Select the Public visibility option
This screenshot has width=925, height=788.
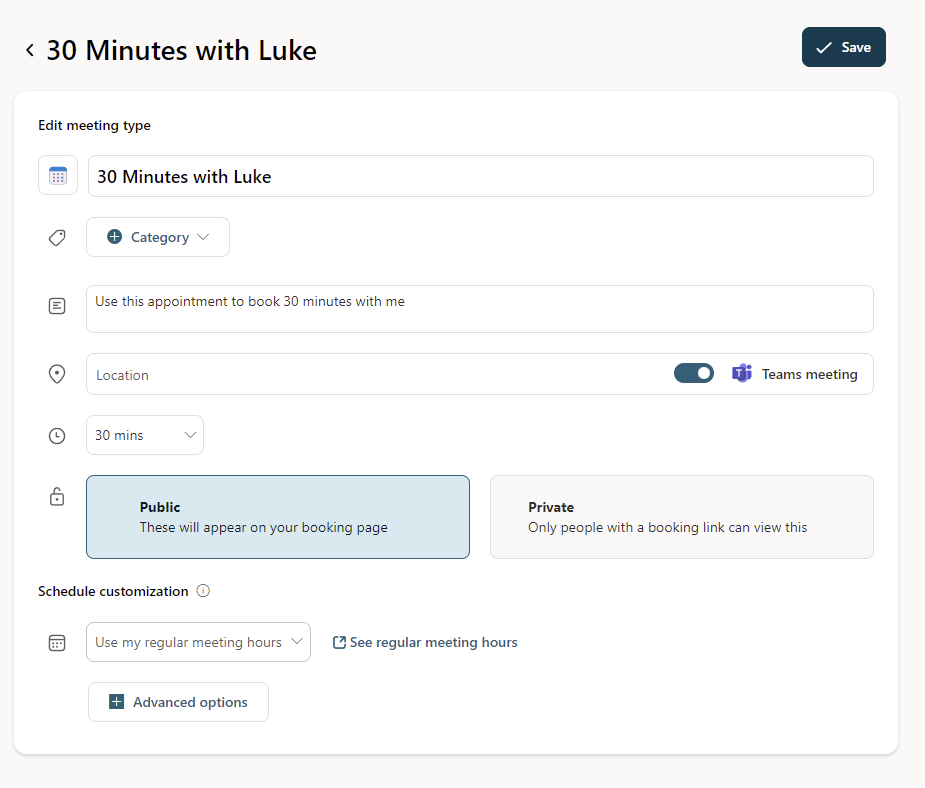click(278, 516)
